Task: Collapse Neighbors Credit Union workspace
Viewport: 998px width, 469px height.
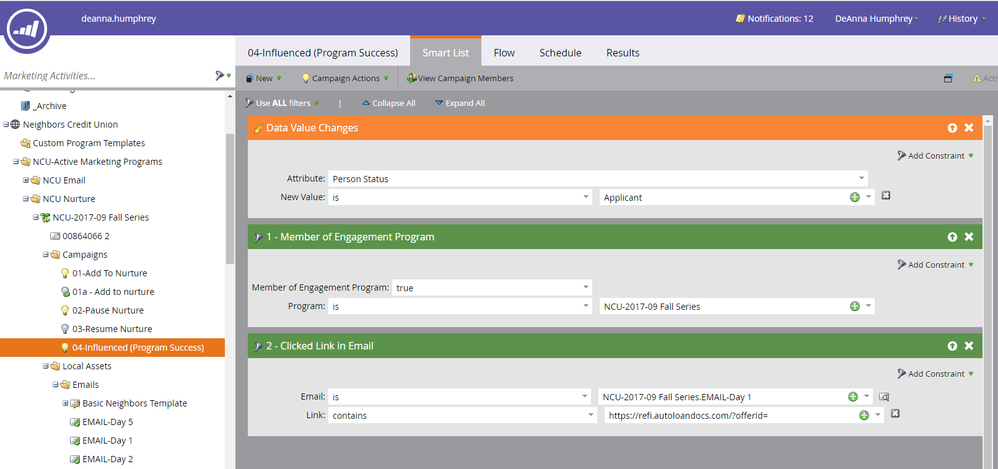Action: 6,124
